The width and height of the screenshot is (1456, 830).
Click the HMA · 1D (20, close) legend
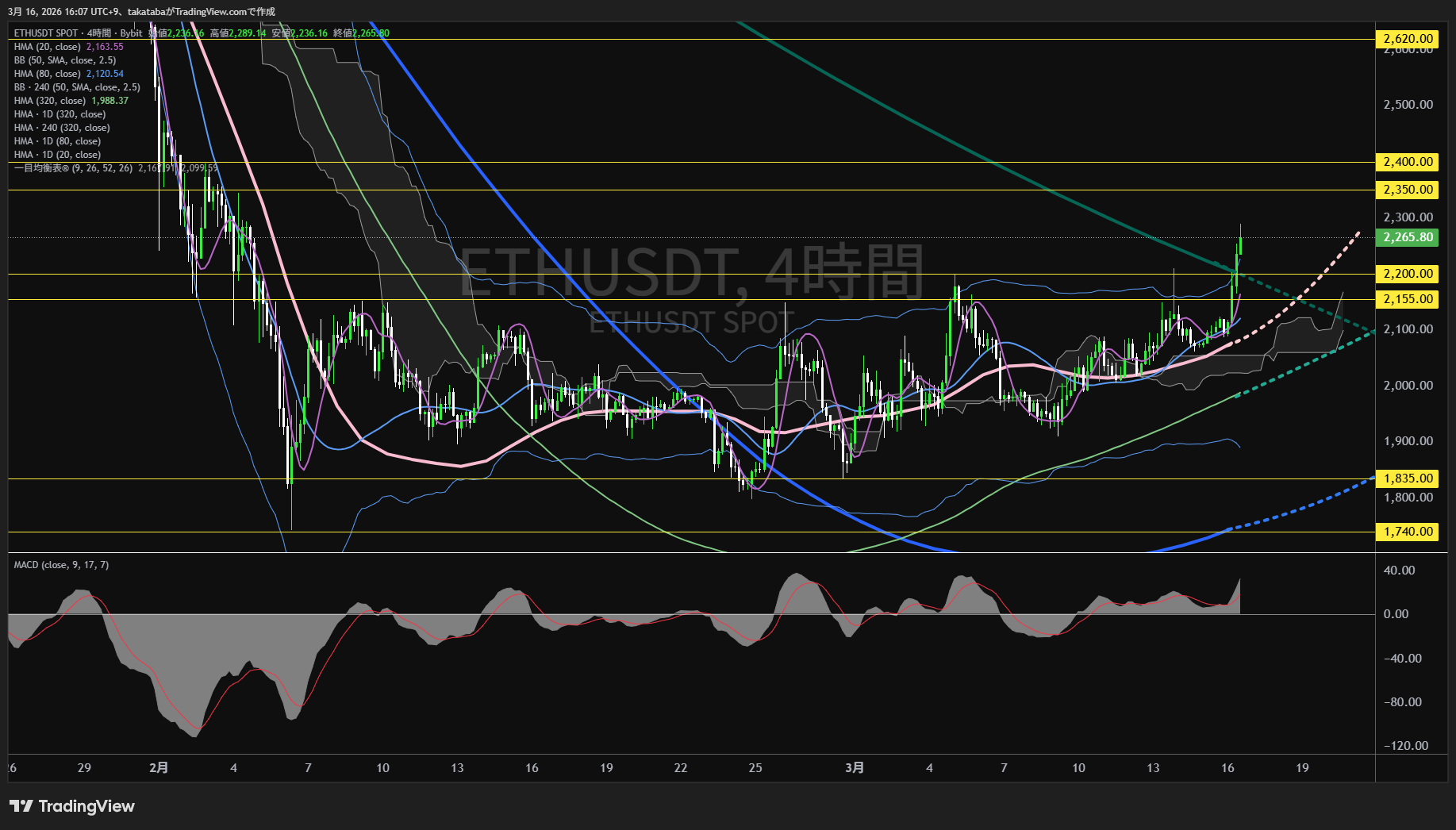tap(57, 155)
